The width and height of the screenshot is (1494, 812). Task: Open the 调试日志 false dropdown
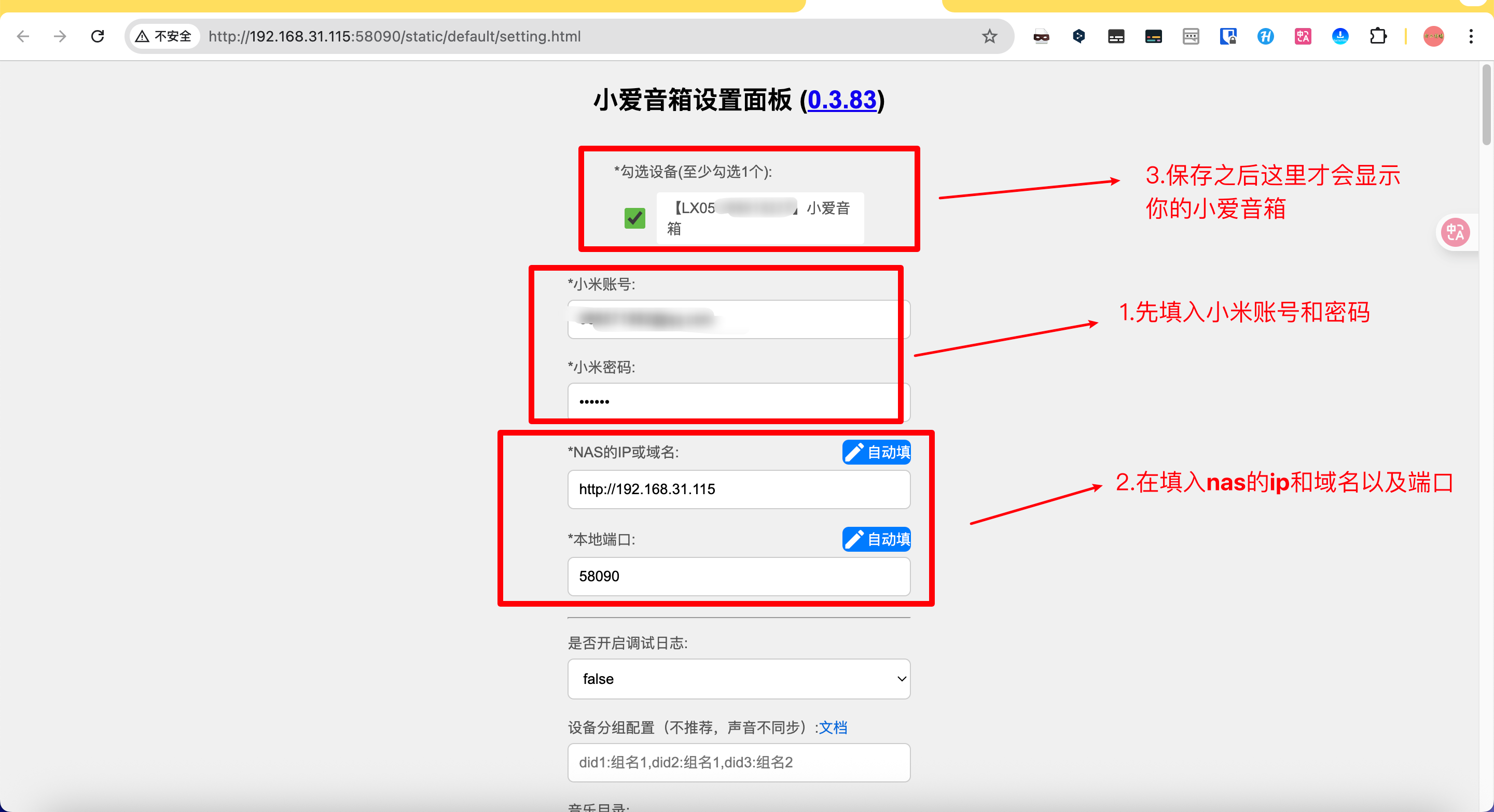coord(738,679)
